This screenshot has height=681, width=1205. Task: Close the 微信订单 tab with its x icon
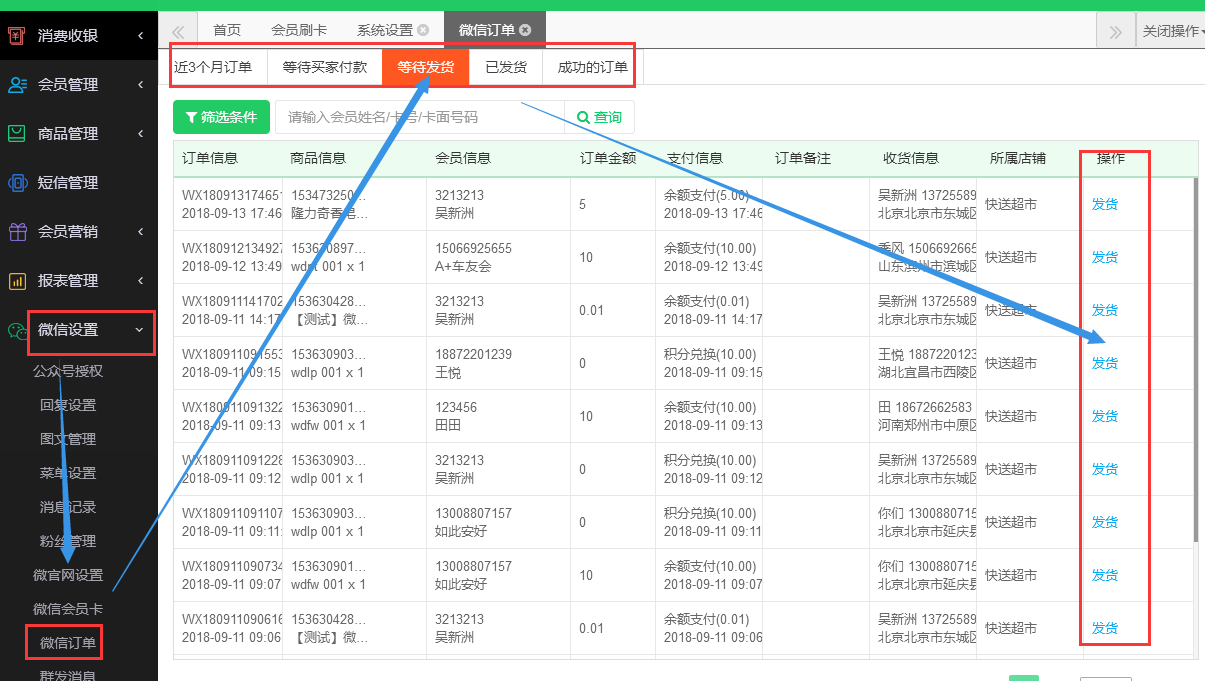[525, 30]
